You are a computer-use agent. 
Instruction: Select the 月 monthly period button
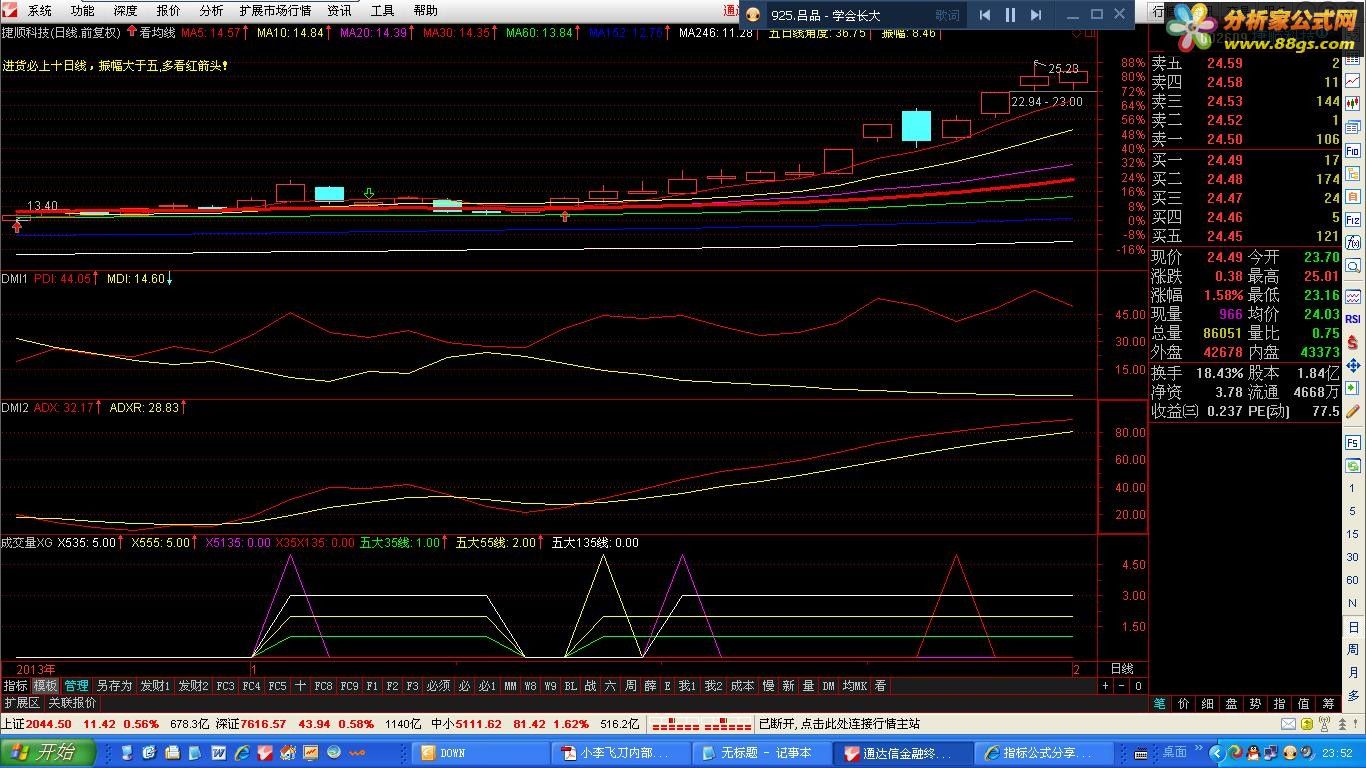click(x=1353, y=672)
